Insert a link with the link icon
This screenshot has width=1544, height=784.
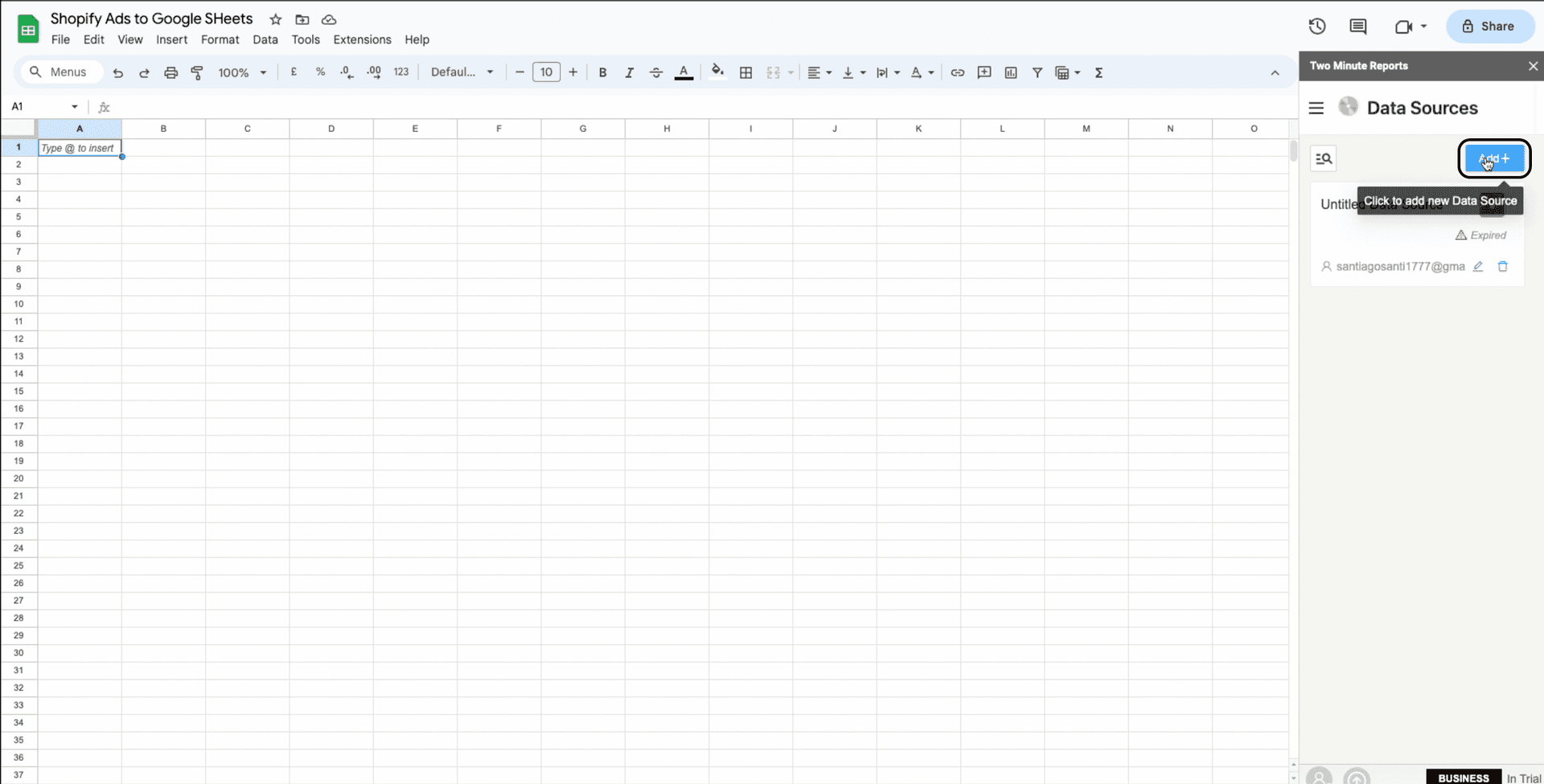[x=957, y=72]
